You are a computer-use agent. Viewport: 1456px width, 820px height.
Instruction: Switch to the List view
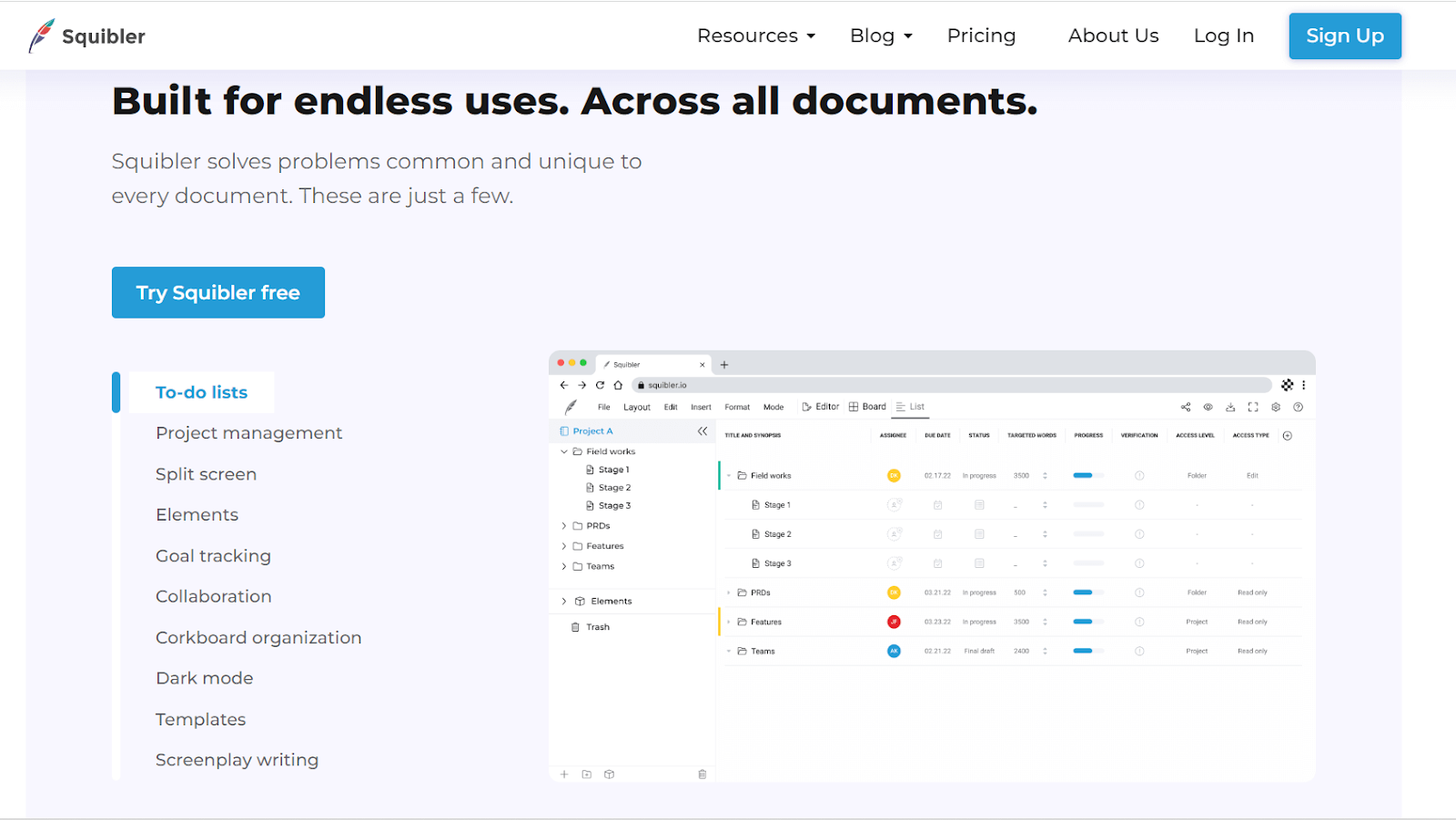click(910, 407)
